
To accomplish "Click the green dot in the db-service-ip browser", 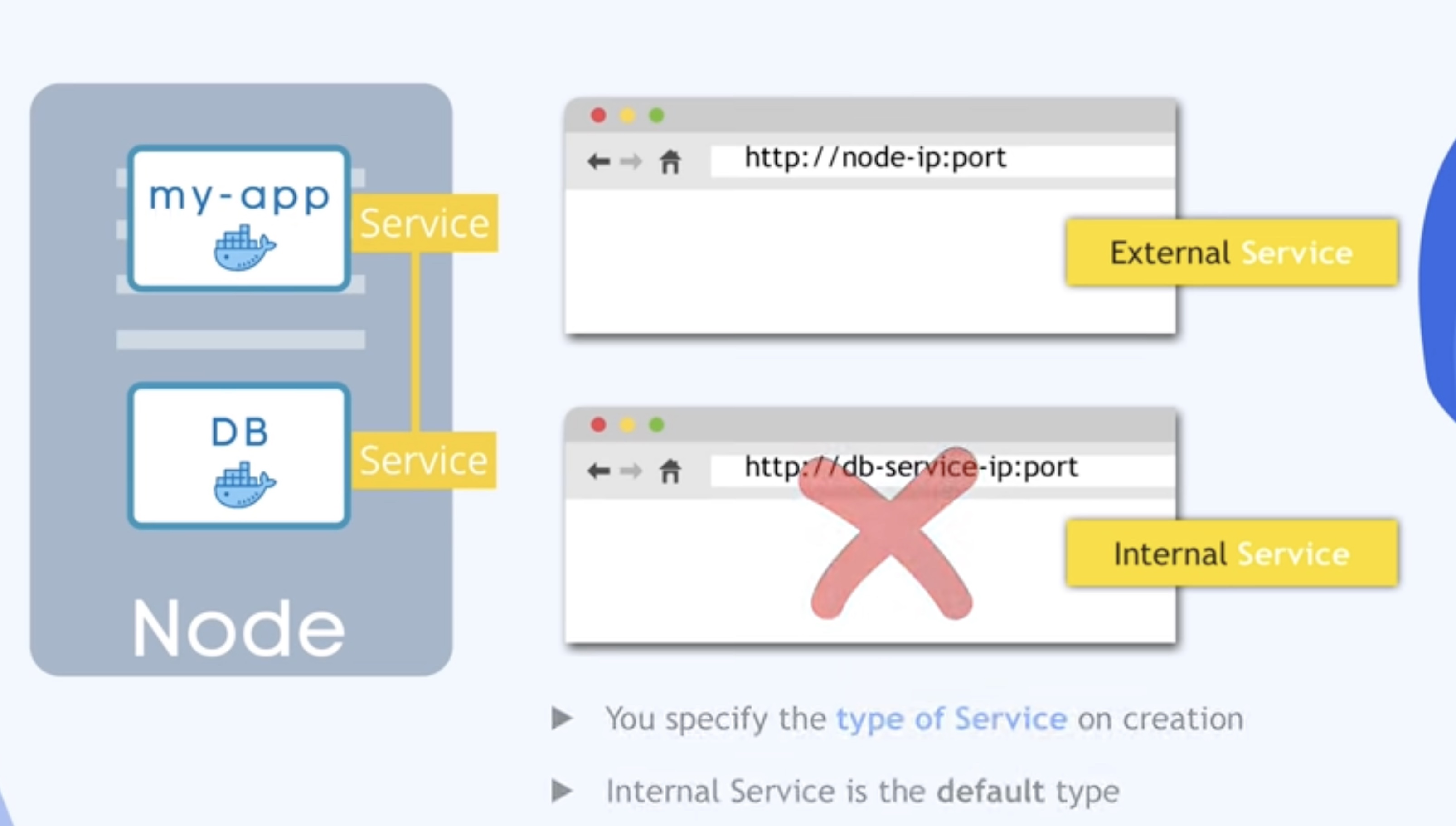I will coord(656,424).
